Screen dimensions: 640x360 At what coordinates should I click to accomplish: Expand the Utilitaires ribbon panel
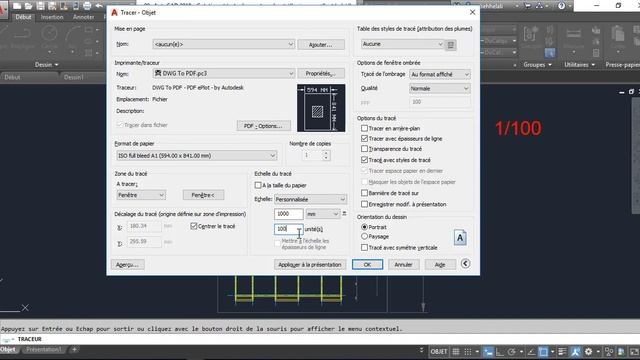coord(579,65)
